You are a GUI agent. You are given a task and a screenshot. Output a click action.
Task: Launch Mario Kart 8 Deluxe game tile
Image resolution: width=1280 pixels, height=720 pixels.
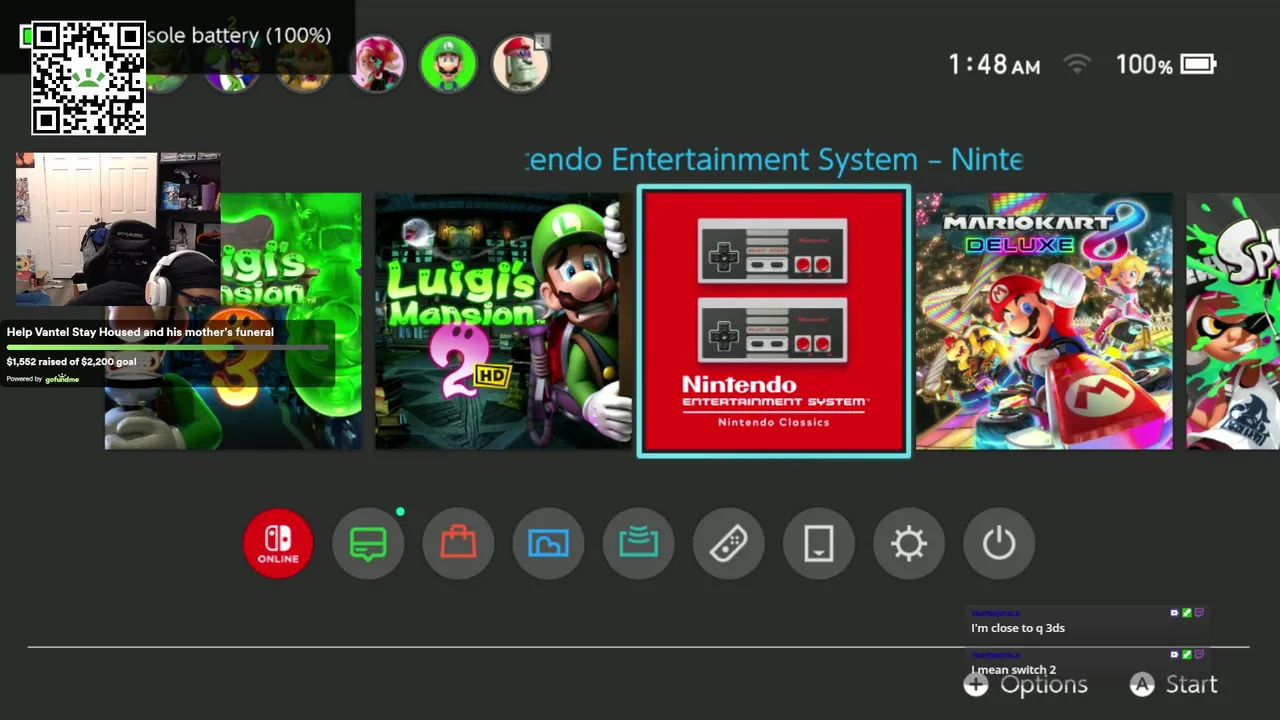coord(1044,321)
